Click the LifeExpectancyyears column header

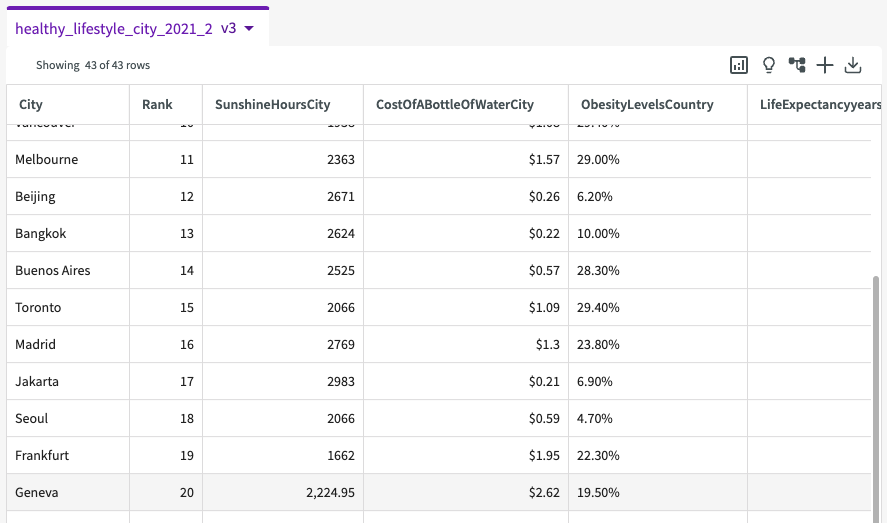tap(815, 105)
